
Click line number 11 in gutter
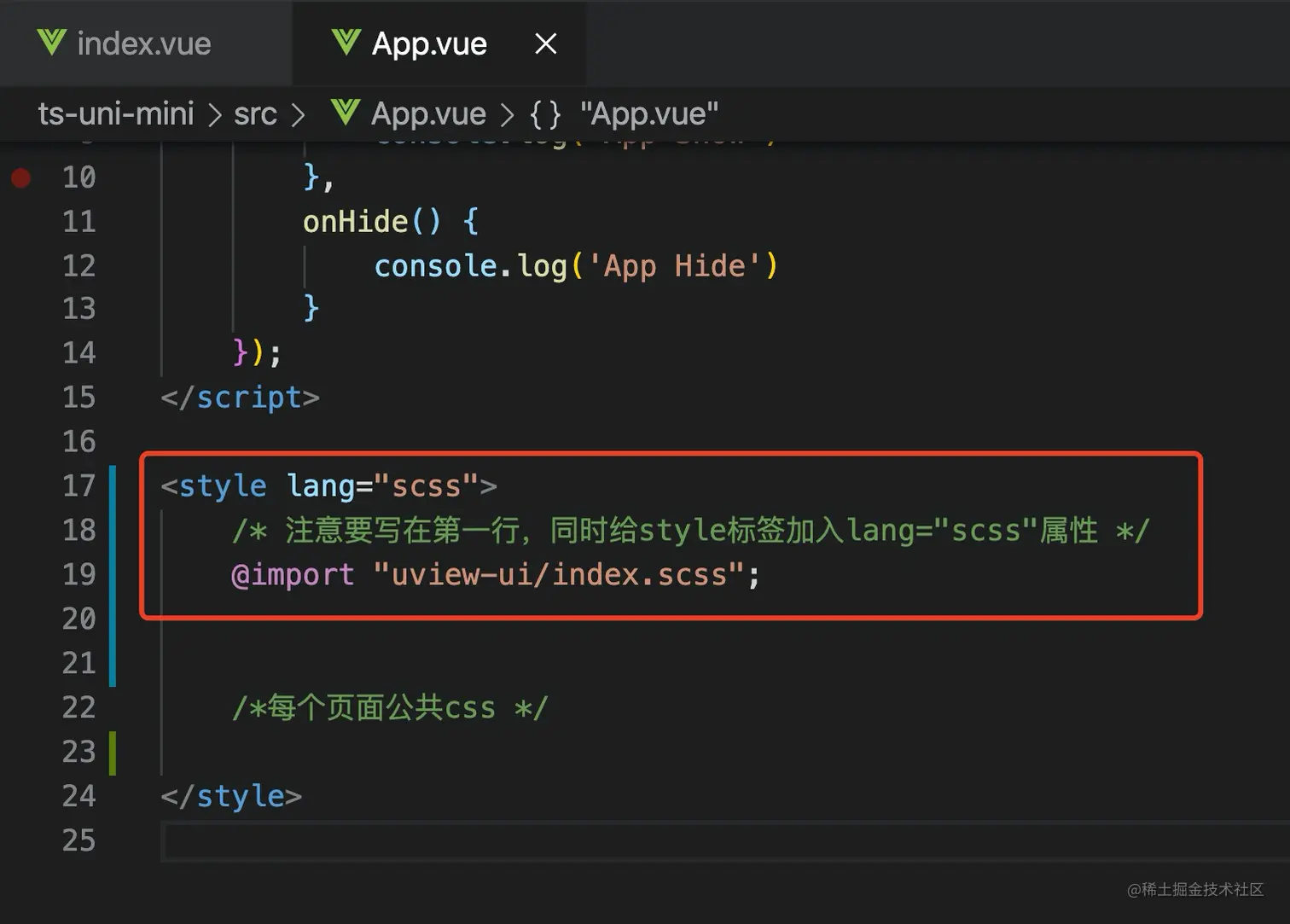click(79, 222)
